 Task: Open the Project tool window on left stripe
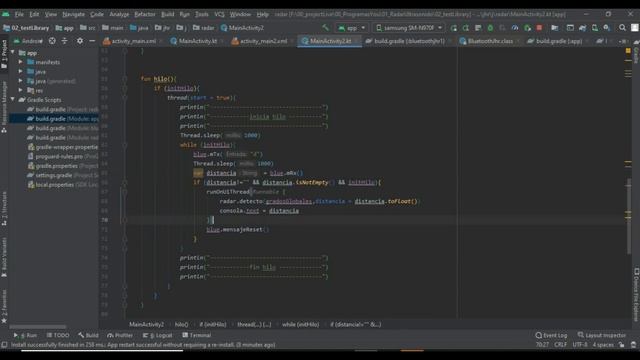click(x=4, y=53)
